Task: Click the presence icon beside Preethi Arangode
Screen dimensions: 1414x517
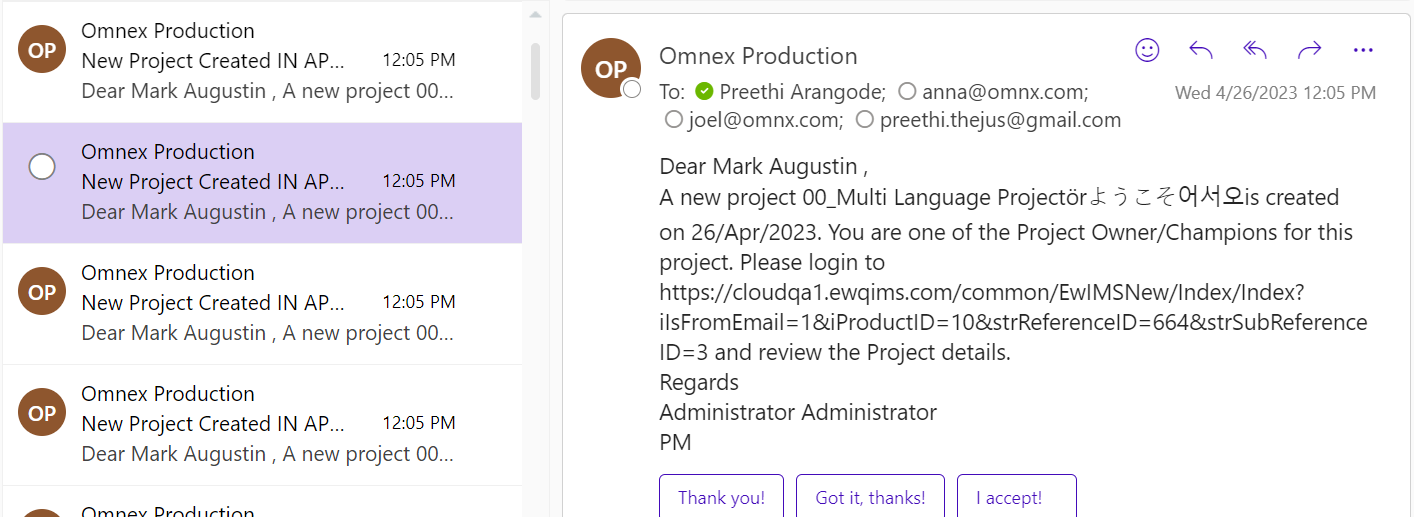Action: pyautogui.click(x=704, y=92)
